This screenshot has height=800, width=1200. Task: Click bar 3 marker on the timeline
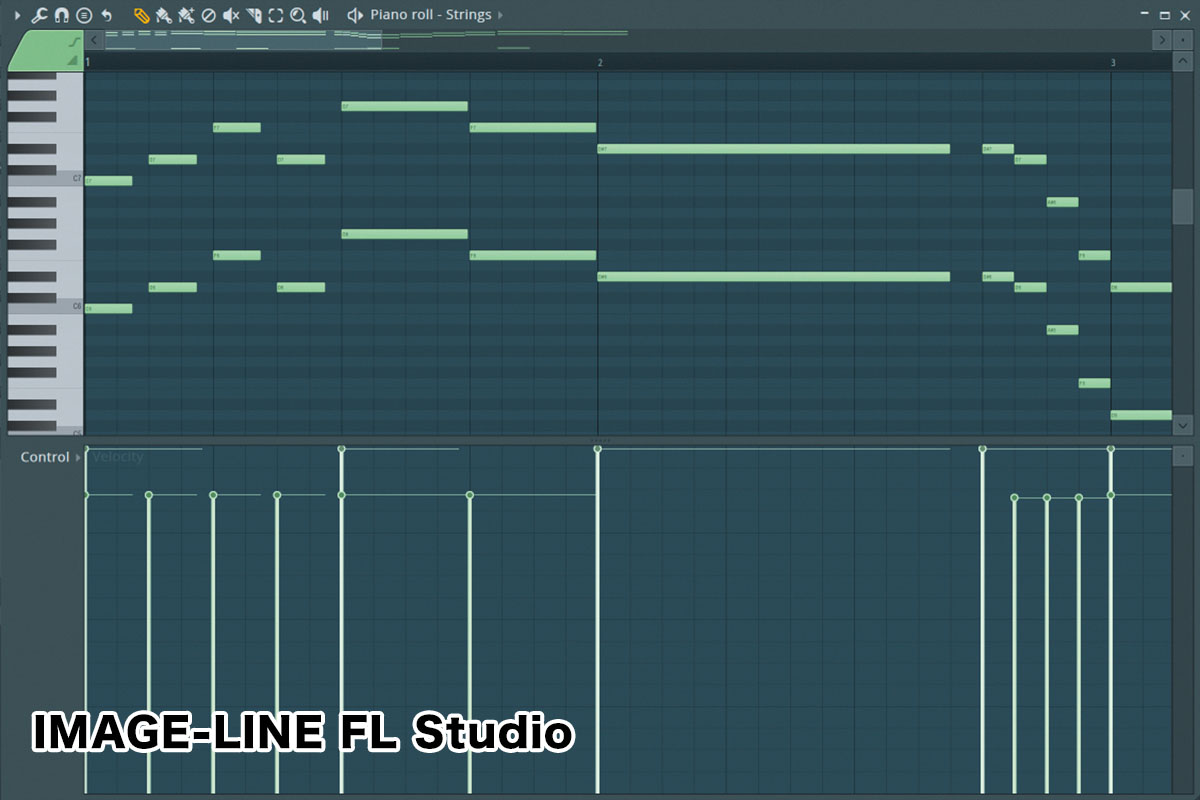1113,62
